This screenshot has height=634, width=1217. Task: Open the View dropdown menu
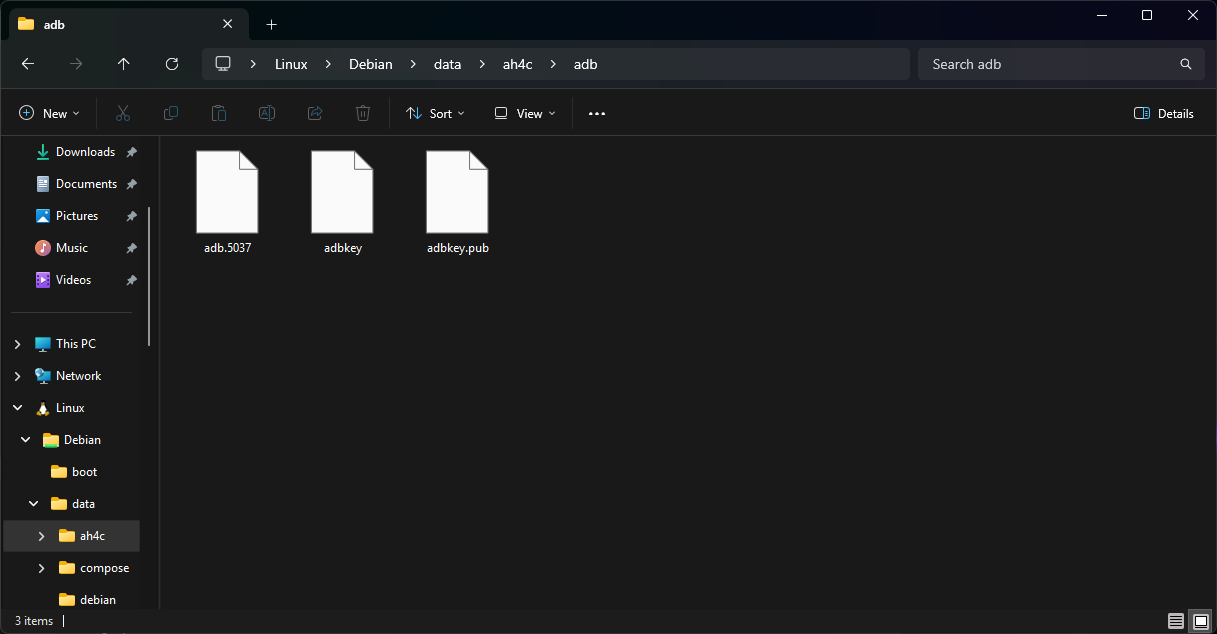(x=525, y=114)
